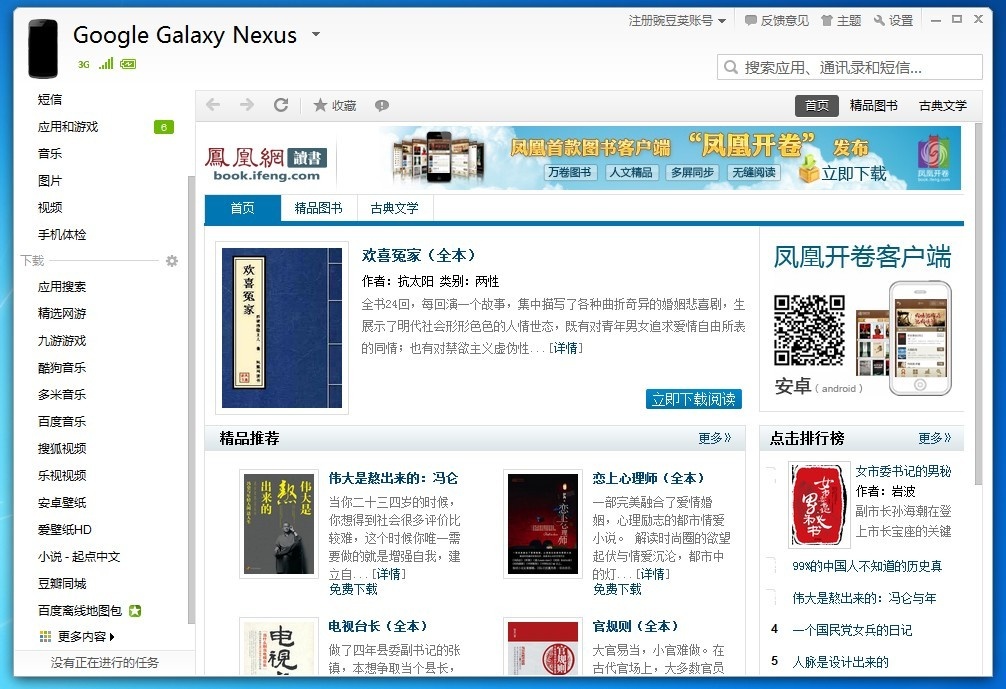Viewport: 1006px width, 689px height.
Task: Open 更多 link in 精品推荐
Action: 715,438
